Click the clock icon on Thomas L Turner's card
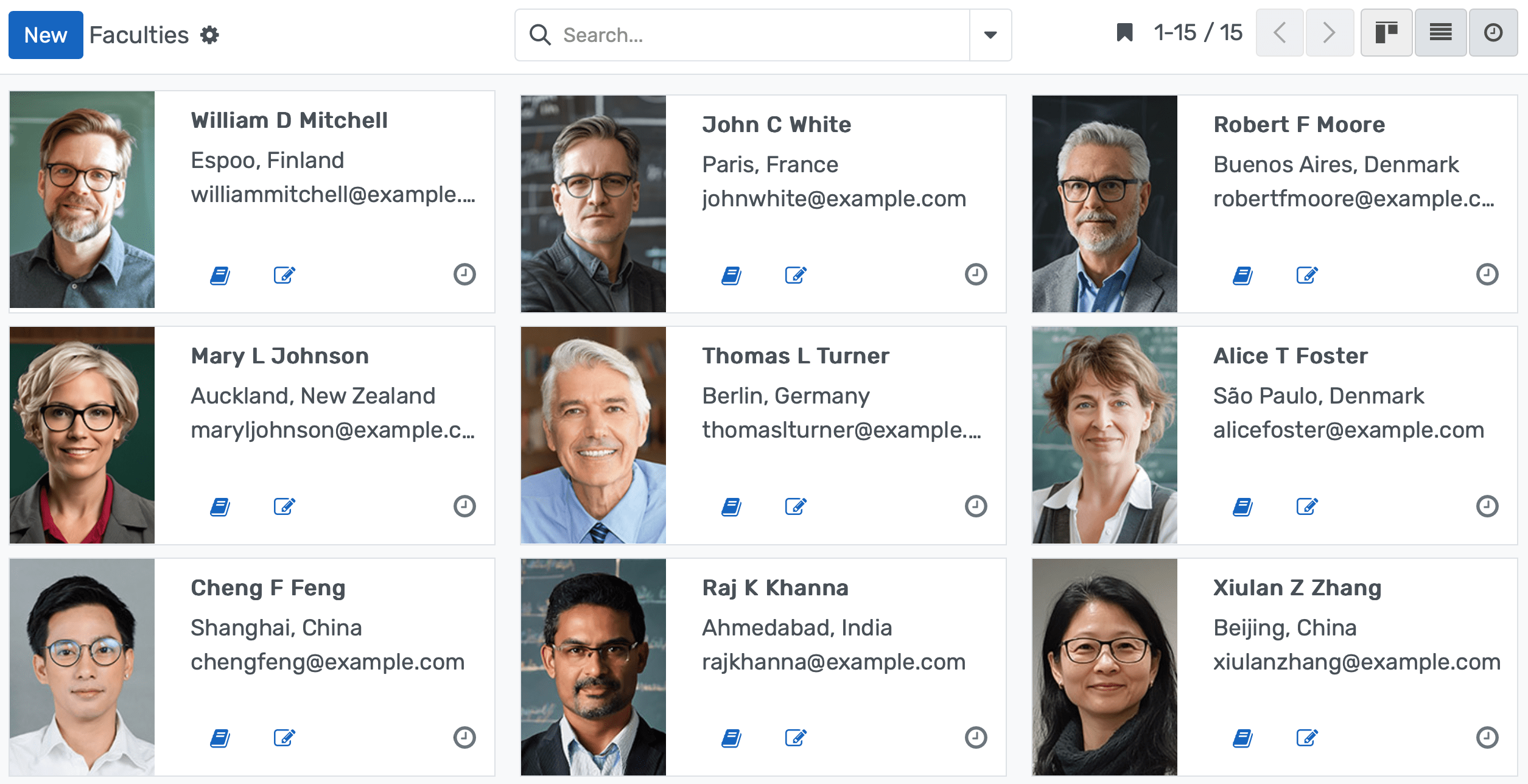 point(975,505)
